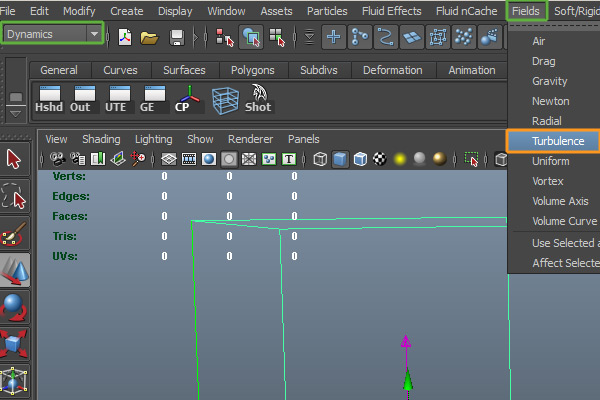This screenshot has height=400, width=600.
Task: Click the surfaces selection mask icon
Action: [x=412, y=37]
